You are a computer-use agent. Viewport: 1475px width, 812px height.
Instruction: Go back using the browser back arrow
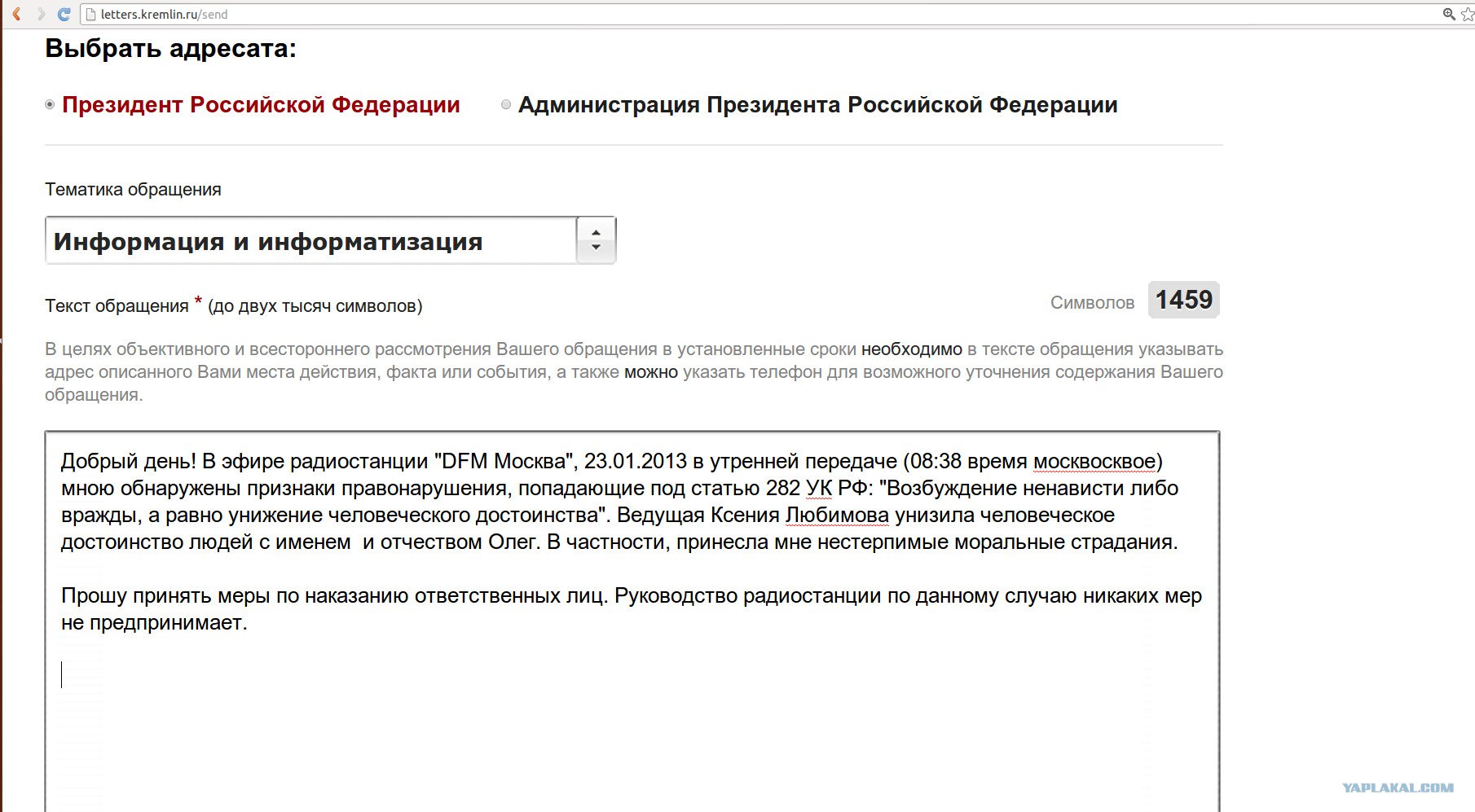pyautogui.click(x=16, y=14)
